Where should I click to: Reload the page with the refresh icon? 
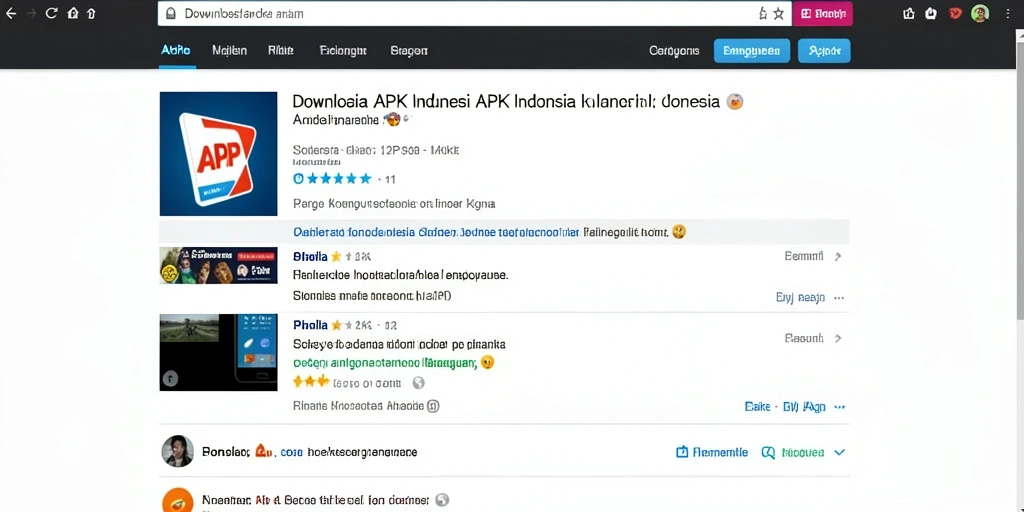point(52,13)
